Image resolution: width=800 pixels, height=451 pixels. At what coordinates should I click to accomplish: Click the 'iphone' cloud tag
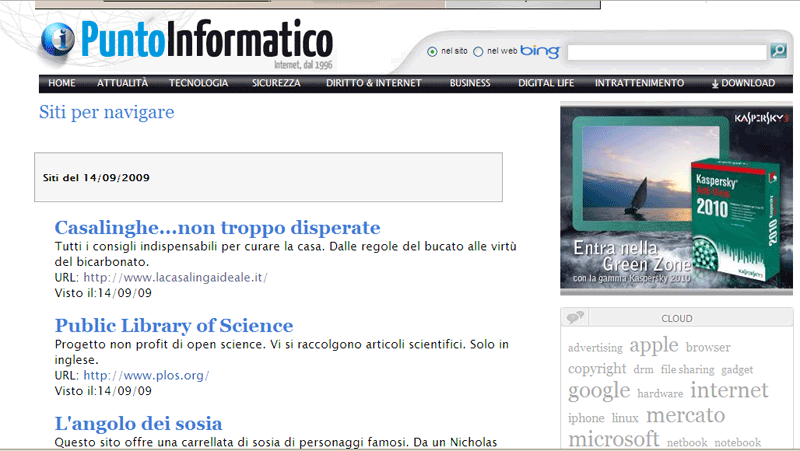tap(586, 418)
